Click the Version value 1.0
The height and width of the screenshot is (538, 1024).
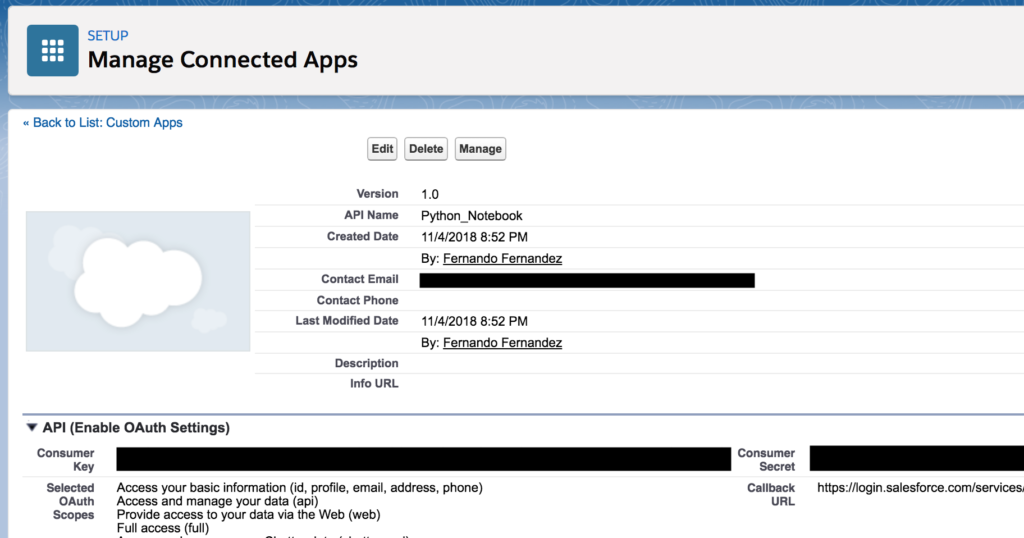click(431, 194)
